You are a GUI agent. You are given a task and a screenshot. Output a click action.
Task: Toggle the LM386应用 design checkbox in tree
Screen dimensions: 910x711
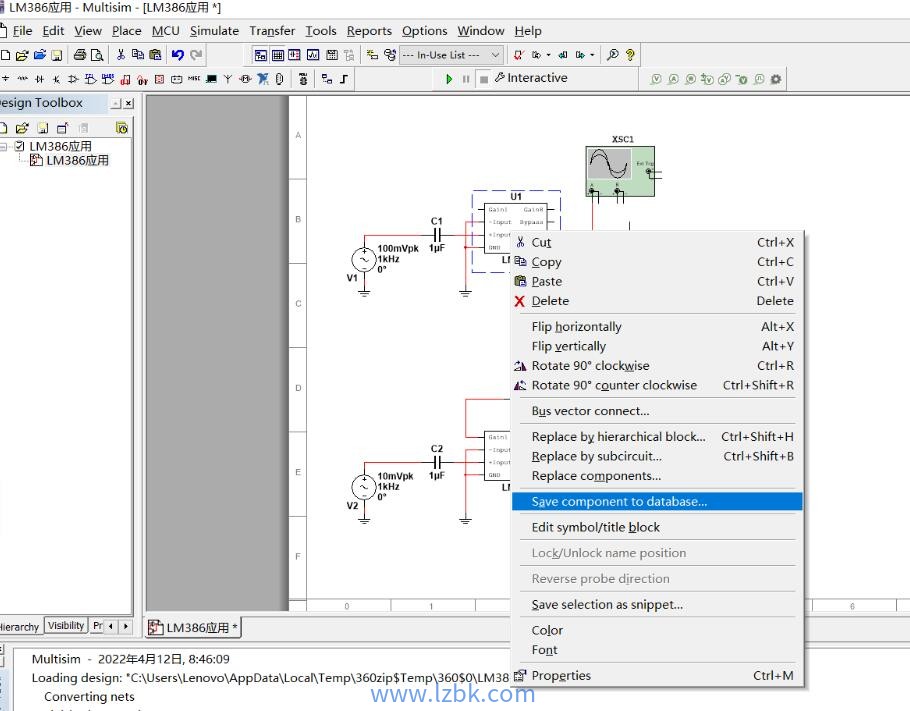(x=20, y=146)
